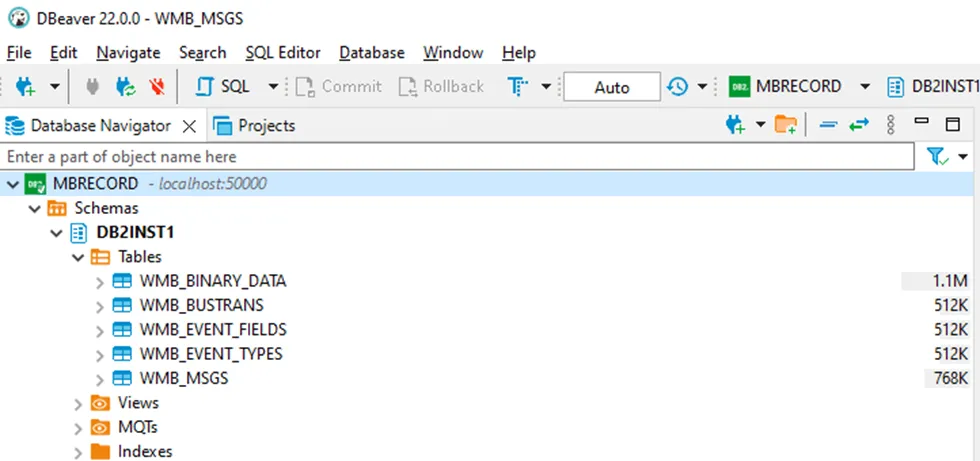
Task: Collapse the Tables node
Action: click(x=78, y=257)
